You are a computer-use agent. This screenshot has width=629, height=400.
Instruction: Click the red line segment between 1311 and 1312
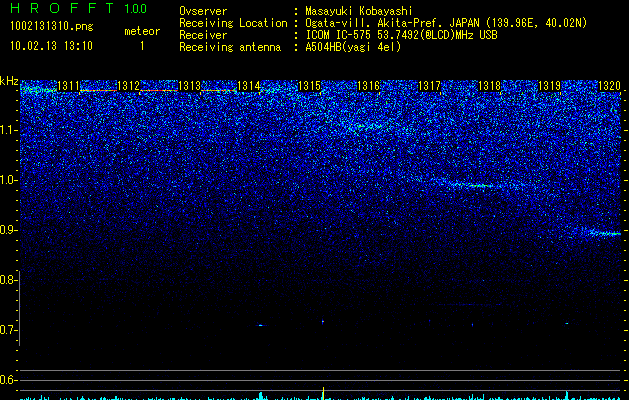(98, 91)
